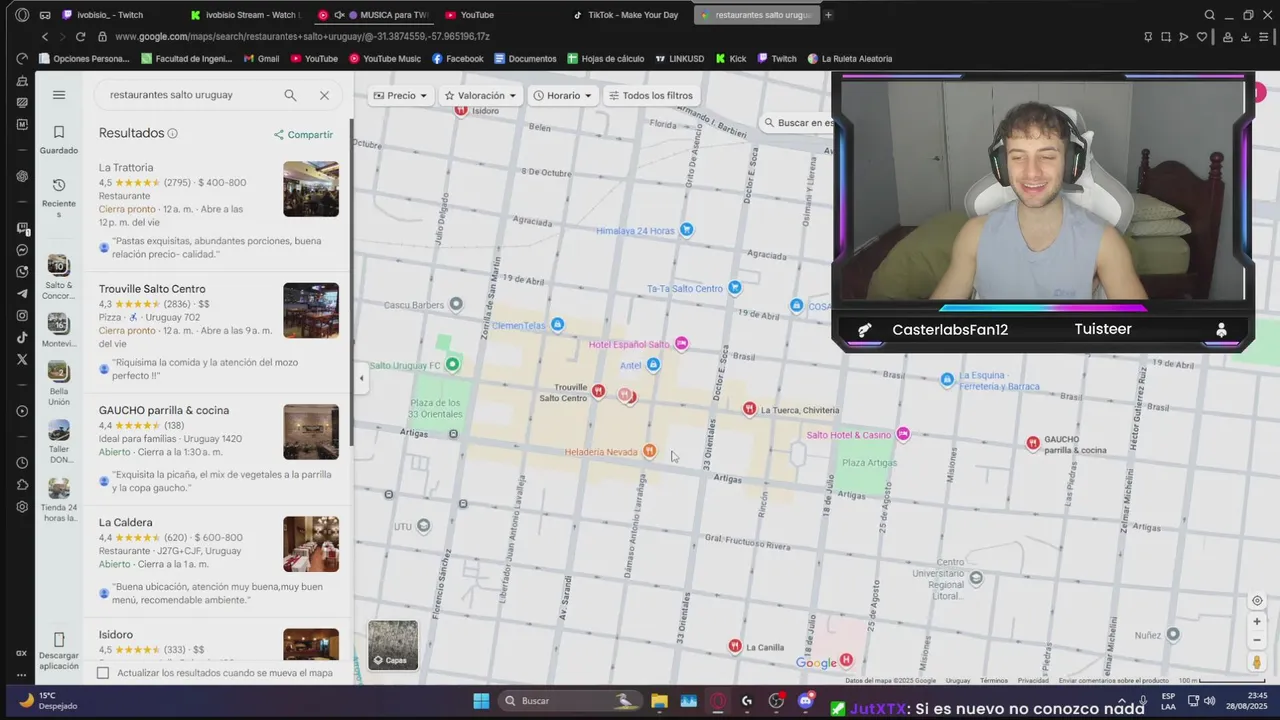Open the Horario filter dropdown

pos(562,95)
